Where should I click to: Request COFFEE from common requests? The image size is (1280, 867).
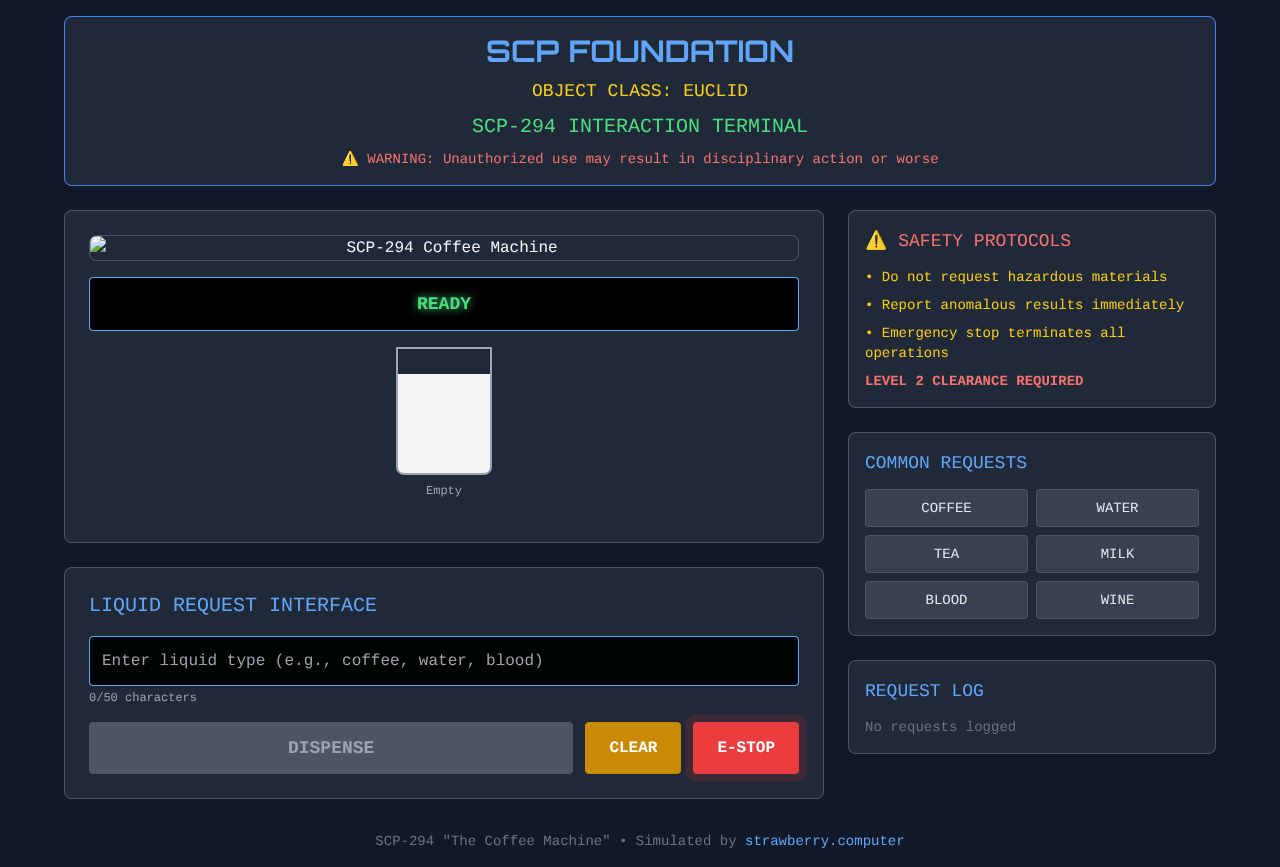pos(945,508)
